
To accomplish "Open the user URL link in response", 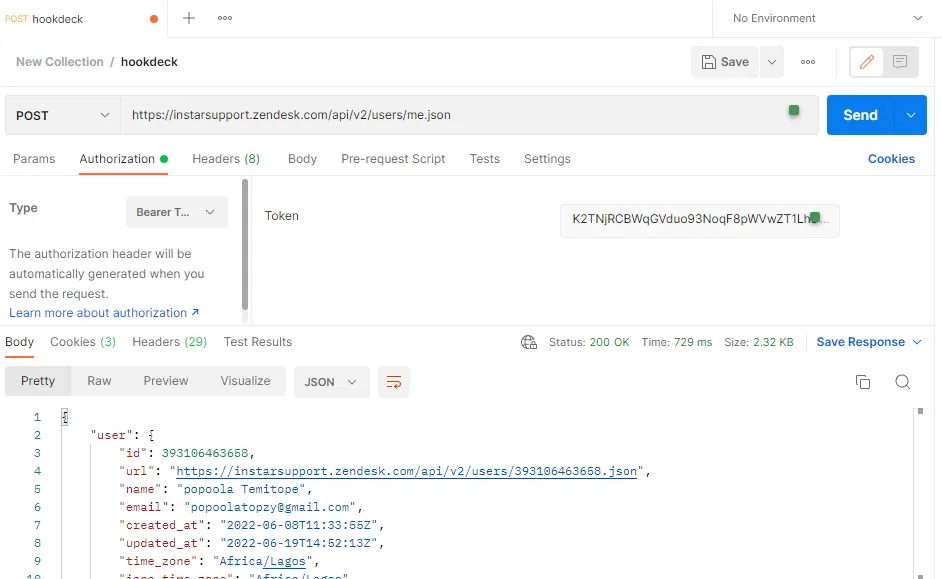I will (x=406, y=471).
